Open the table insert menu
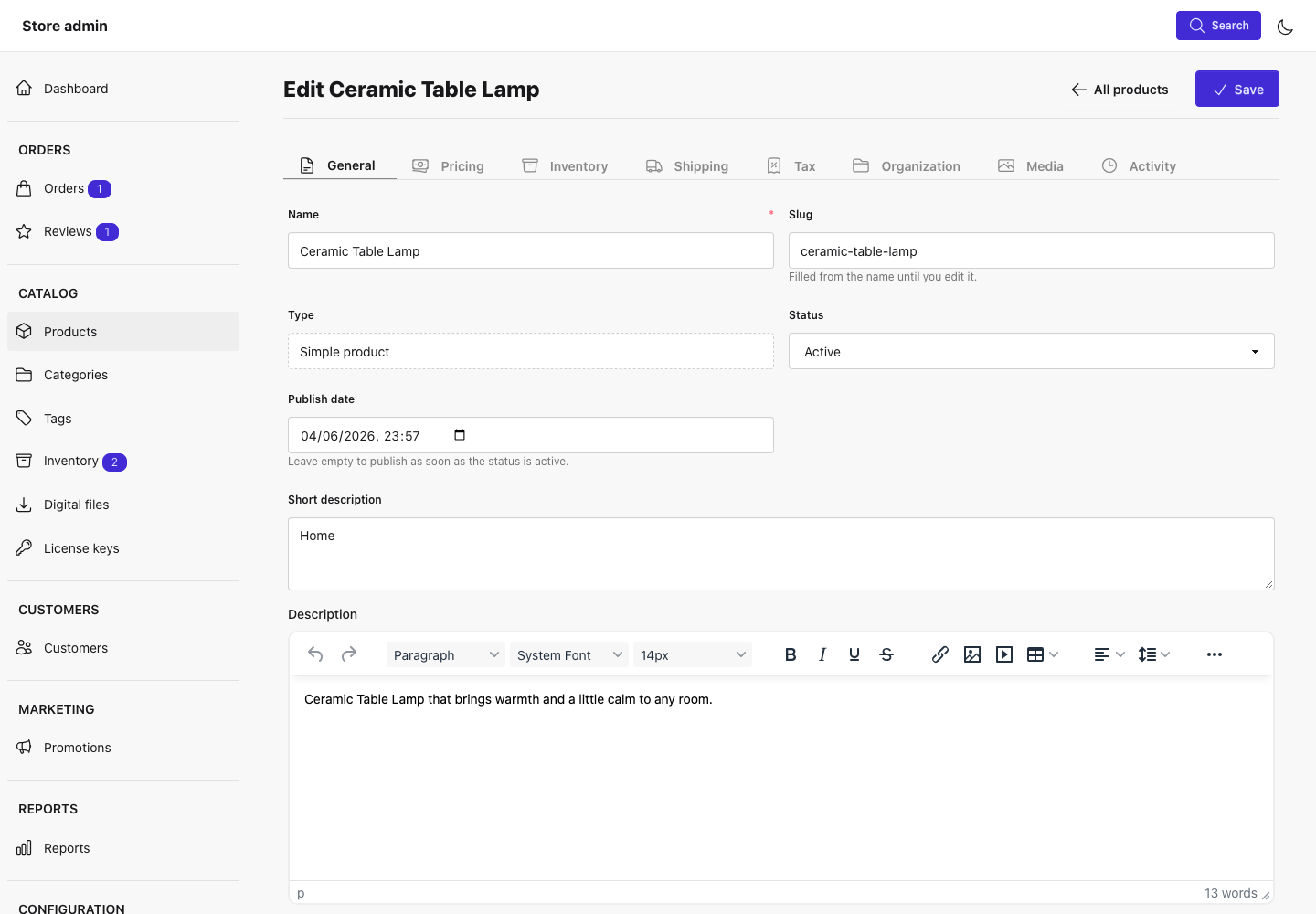The height and width of the screenshot is (914, 1316). point(1043,654)
